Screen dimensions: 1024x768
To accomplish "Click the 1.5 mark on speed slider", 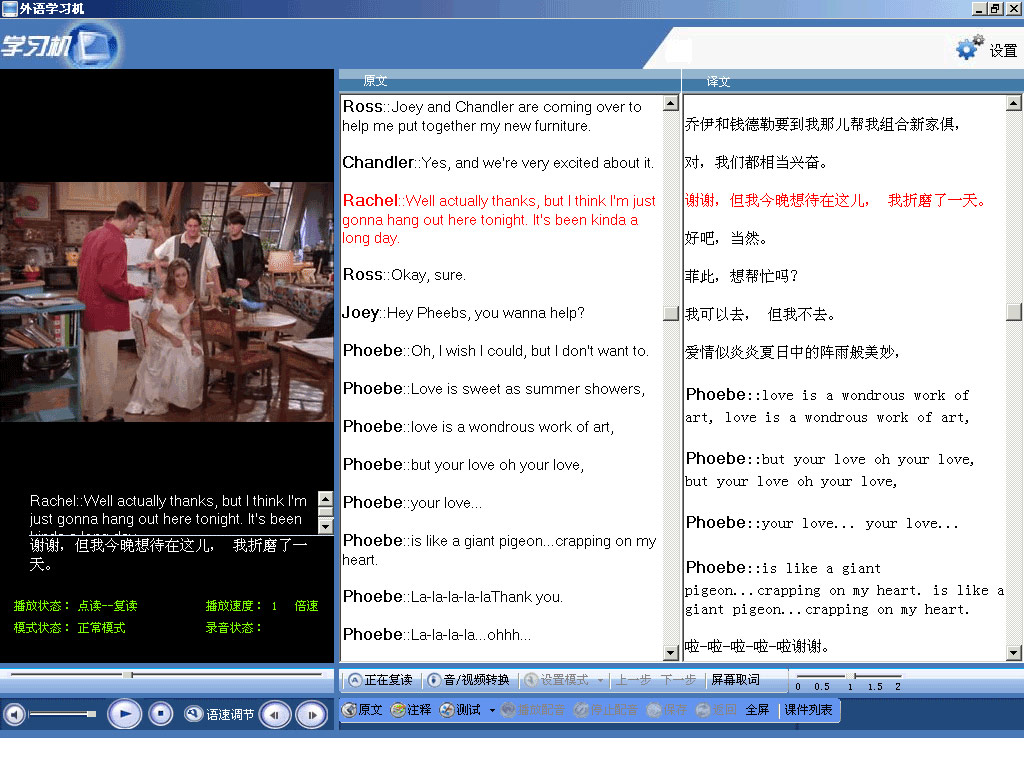I will 874,677.
